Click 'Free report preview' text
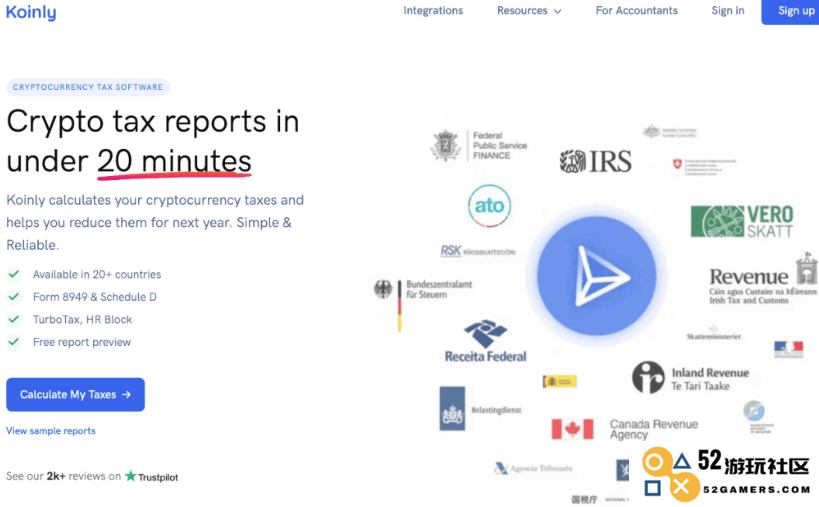Viewport: 819px width, 507px height. [x=81, y=342]
